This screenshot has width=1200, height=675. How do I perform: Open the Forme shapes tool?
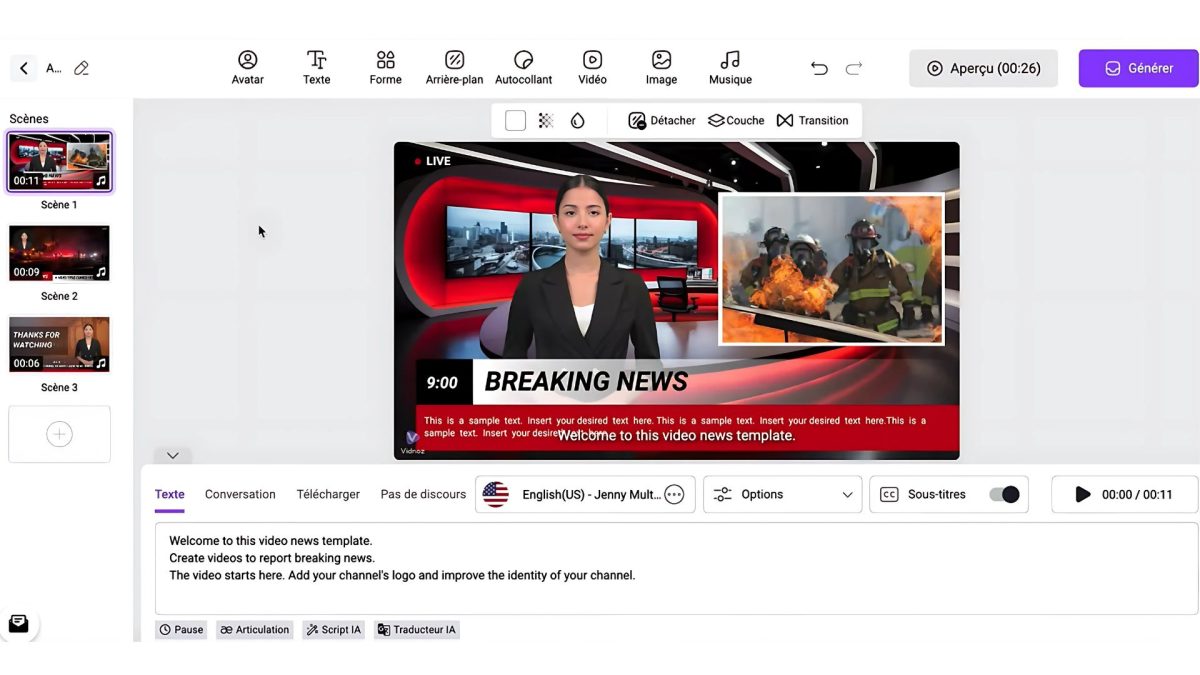tap(385, 68)
